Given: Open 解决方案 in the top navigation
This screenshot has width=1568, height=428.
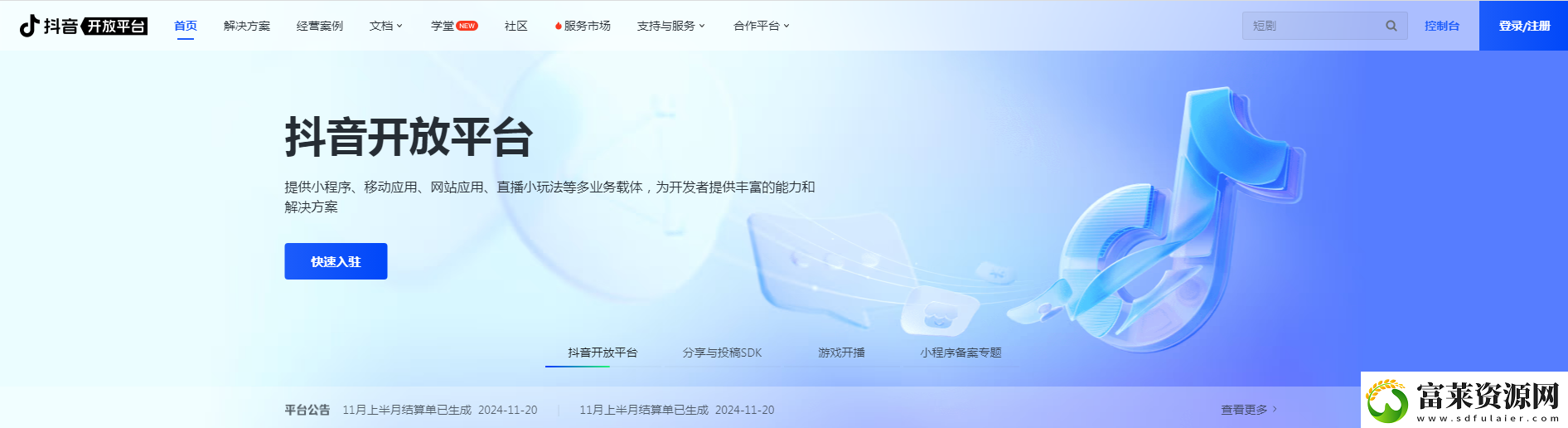Looking at the screenshot, I should tap(247, 26).
